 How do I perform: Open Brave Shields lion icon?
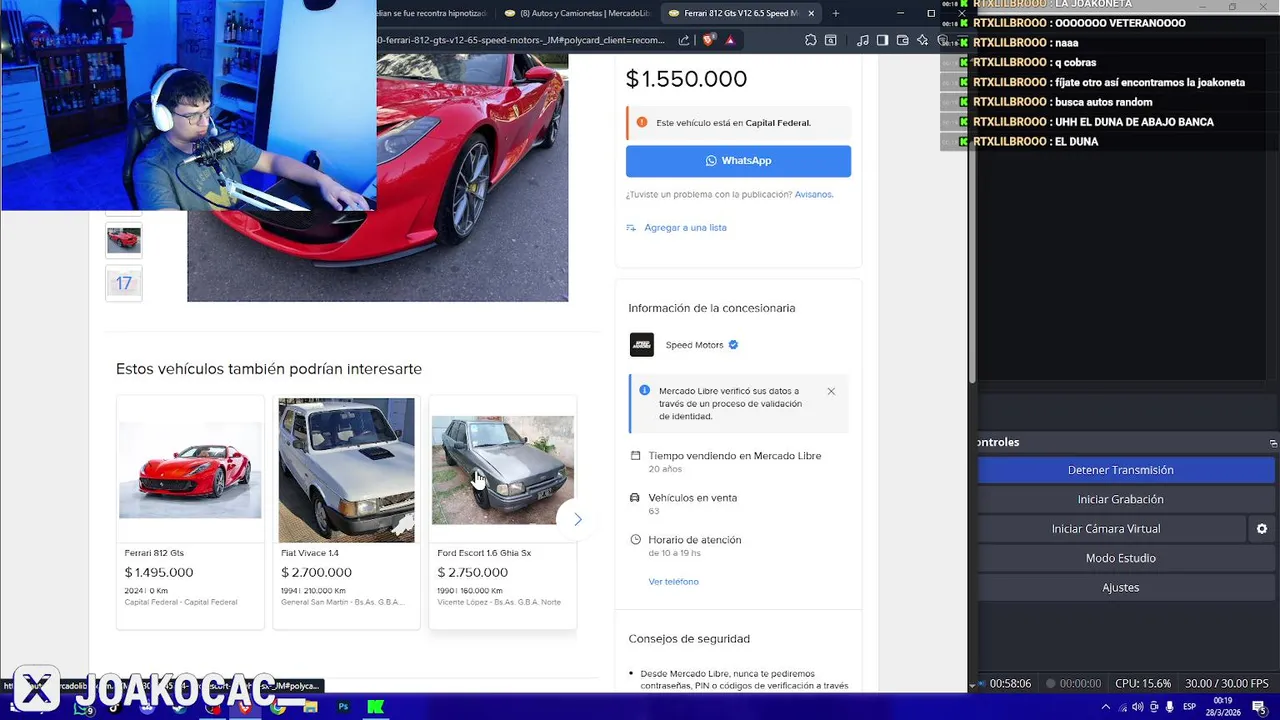coord(709,40)
